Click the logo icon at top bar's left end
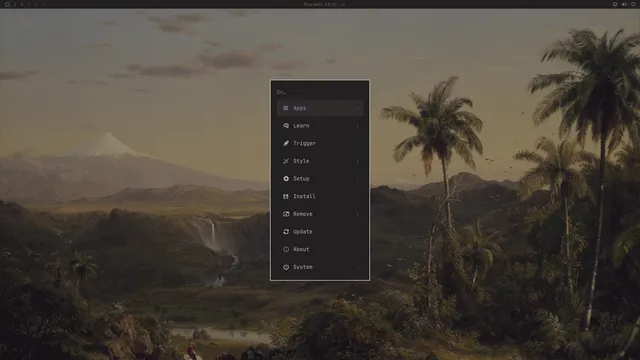The image size is (640, 360). pos(7,4)
